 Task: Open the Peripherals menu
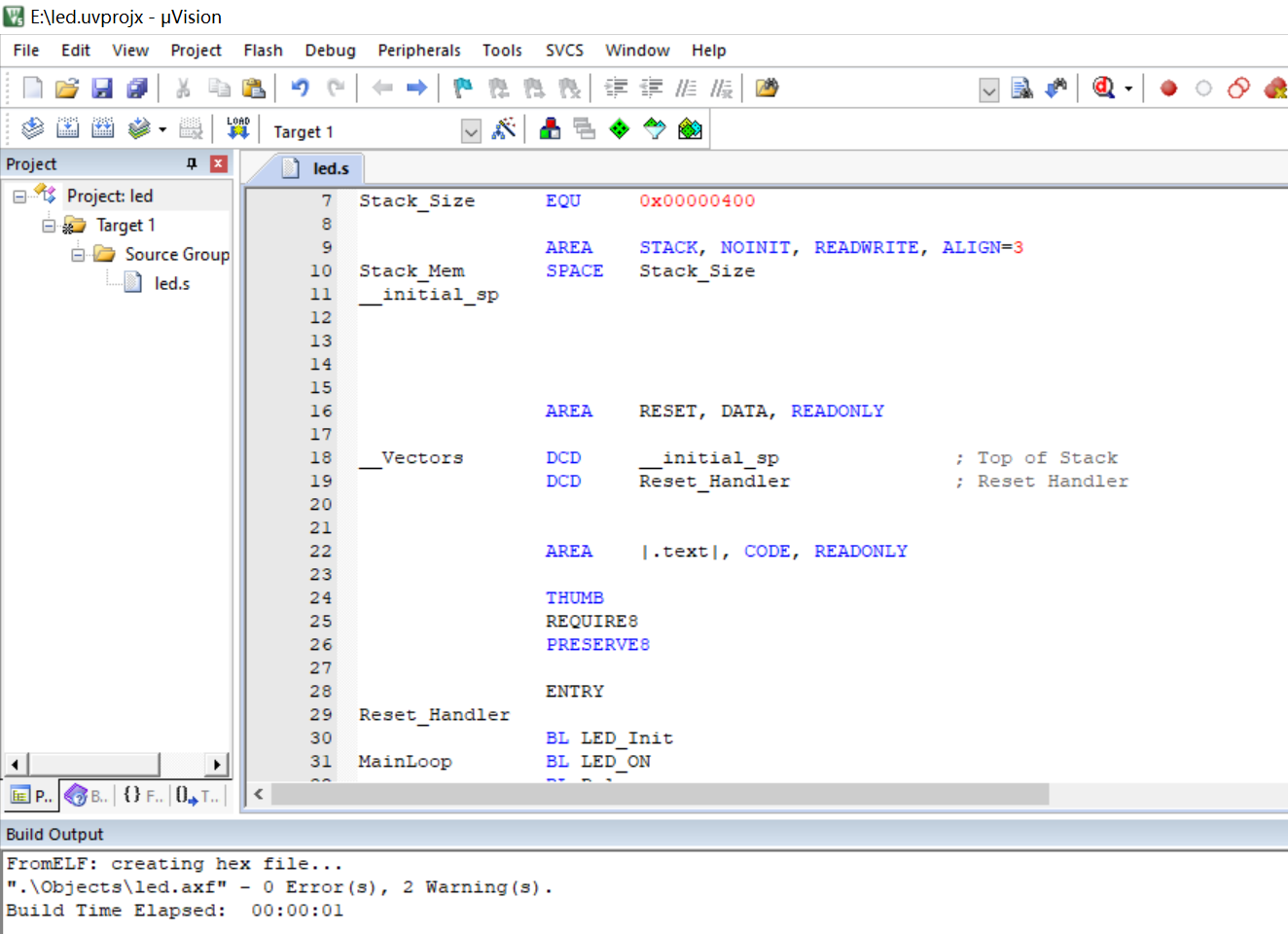[419, 51]
